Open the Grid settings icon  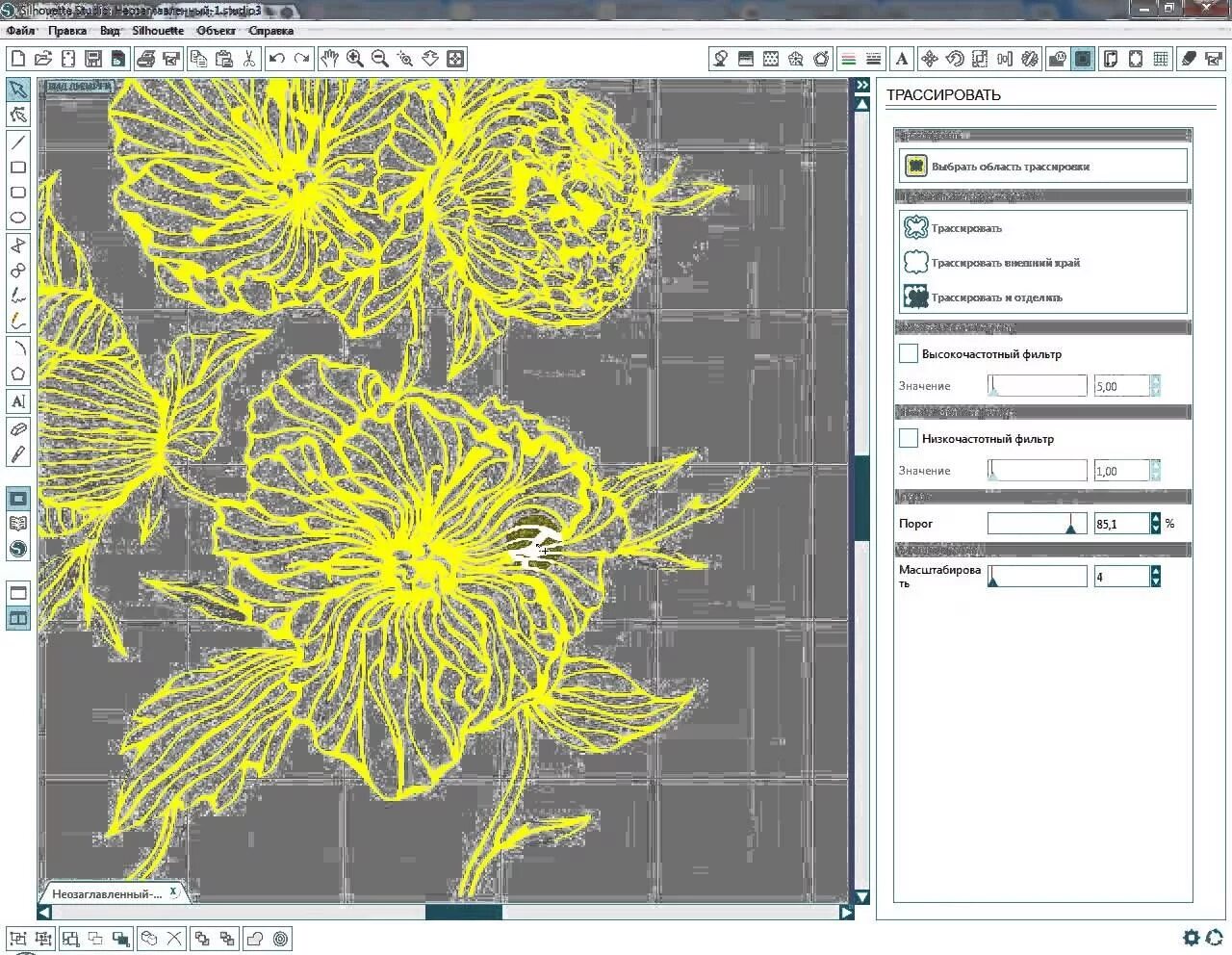1161,59
